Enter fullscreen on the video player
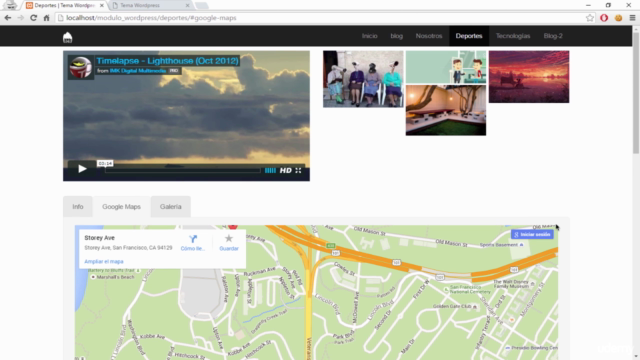Image resolution: width=640 pixels, height=360 pixels. [298, 170]
